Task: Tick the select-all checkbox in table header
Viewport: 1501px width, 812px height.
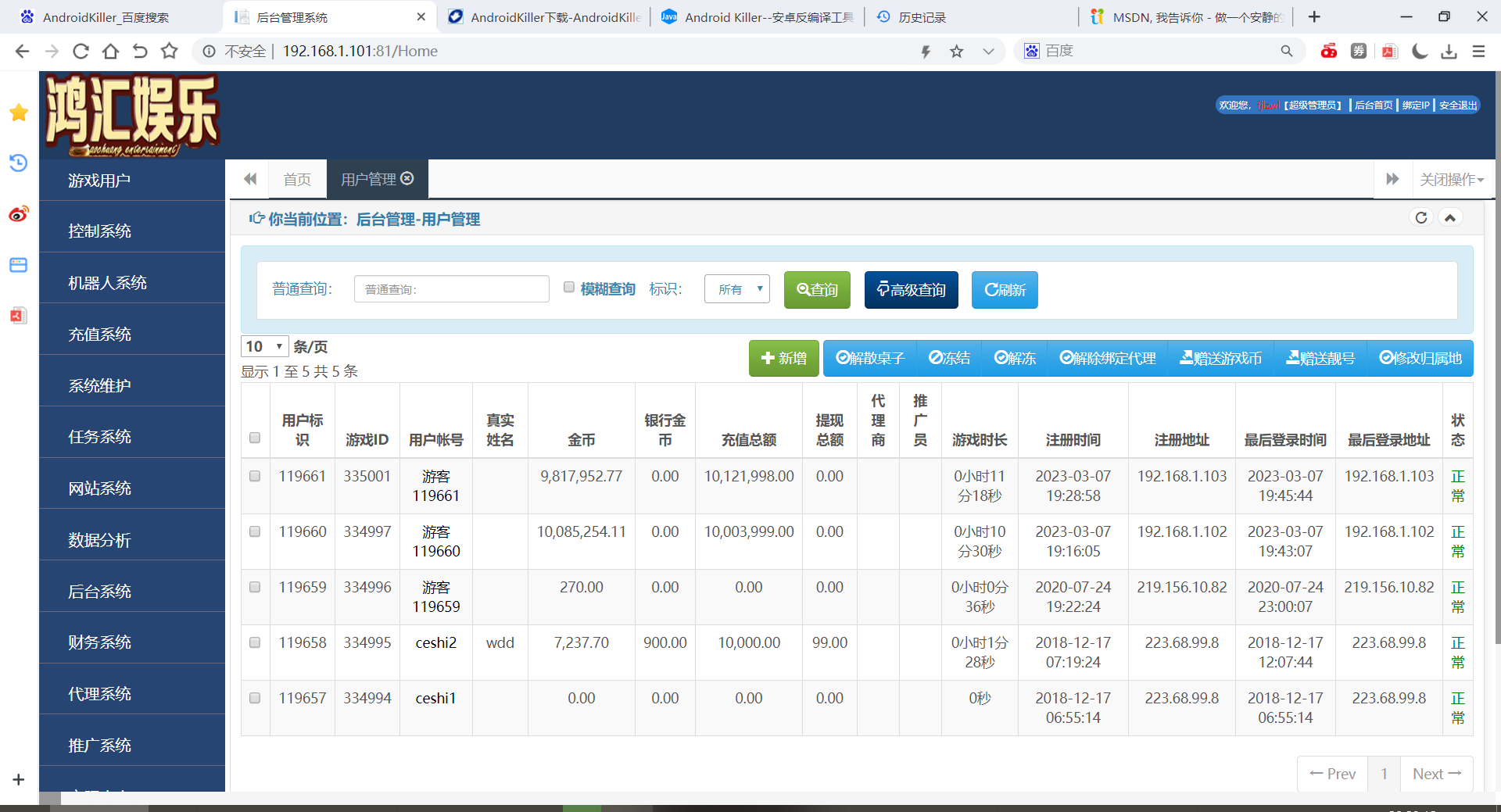Action: coord(255,438)
